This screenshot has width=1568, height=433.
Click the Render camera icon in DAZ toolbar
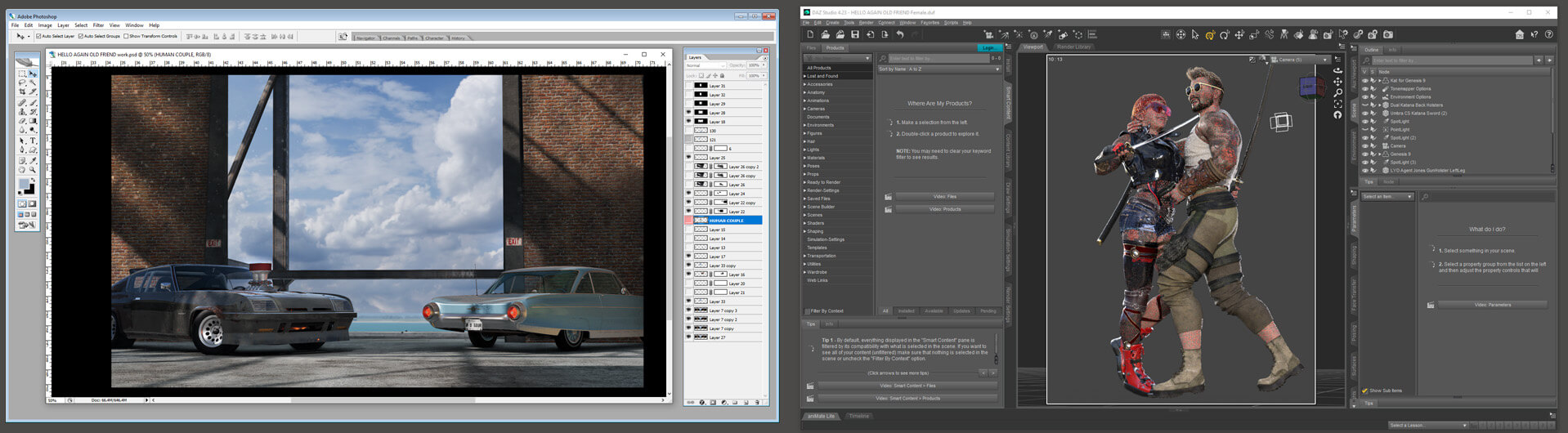point(1387,34)
